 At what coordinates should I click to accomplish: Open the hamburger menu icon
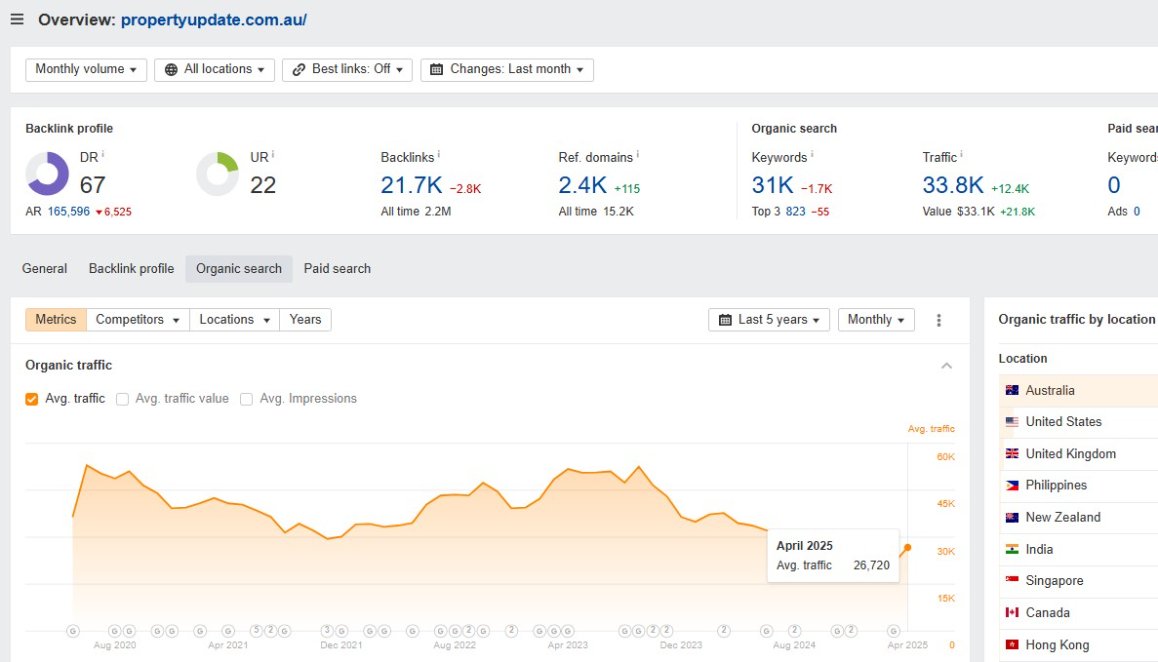pyautogui.click(x=17, y=19)
